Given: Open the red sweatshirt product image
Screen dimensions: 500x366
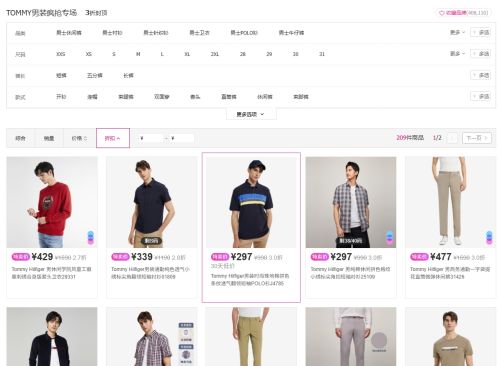Looking at the screenshot, I should 52,202.
